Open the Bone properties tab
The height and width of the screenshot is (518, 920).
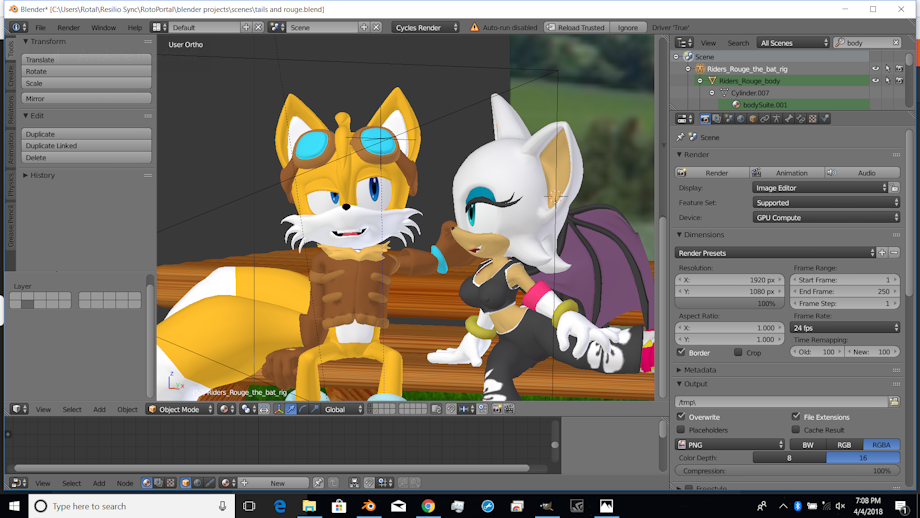pyautogui.click(x=789, y=119)
